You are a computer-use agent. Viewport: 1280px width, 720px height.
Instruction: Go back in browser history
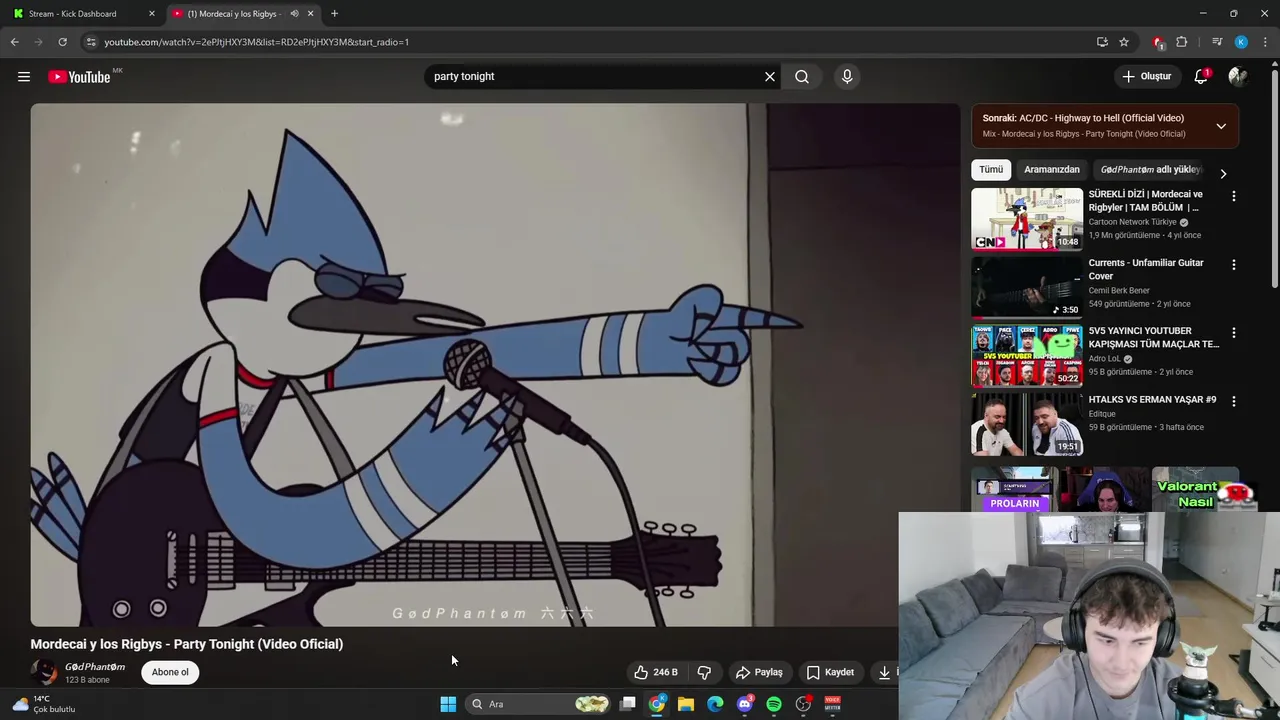point(14,42)
